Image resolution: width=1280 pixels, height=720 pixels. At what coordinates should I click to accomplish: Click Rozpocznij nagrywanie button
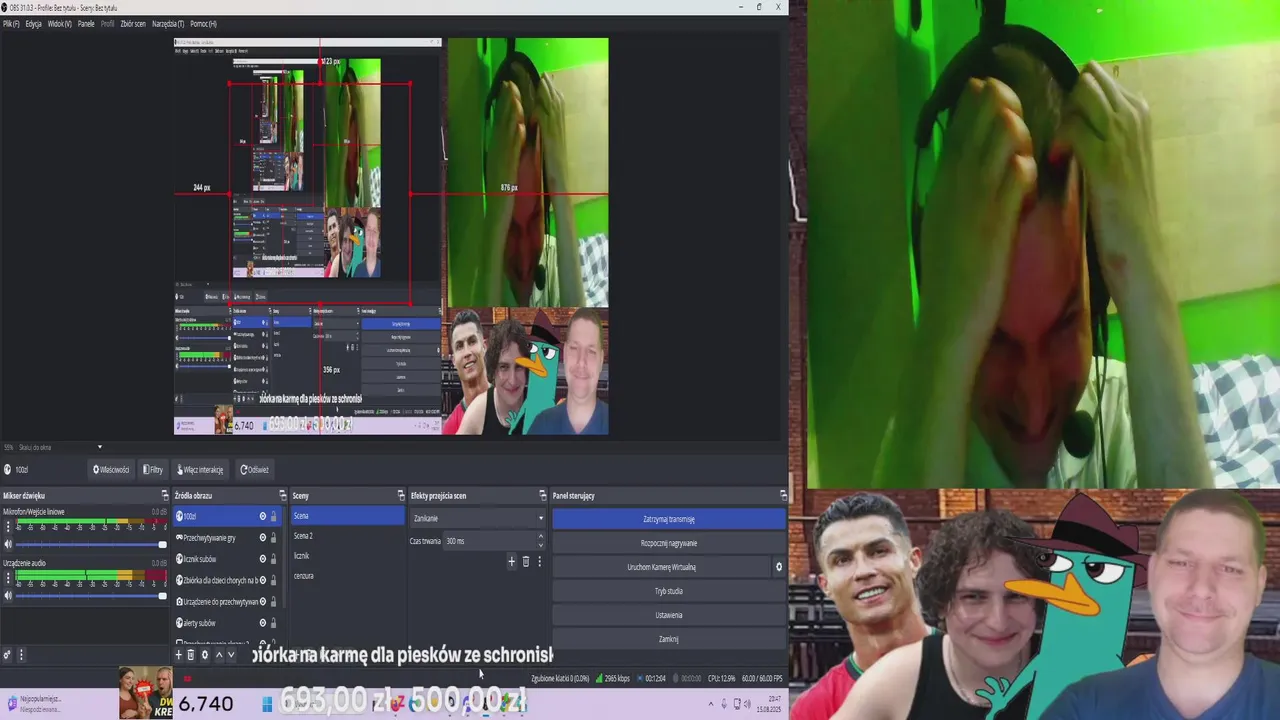669,543
